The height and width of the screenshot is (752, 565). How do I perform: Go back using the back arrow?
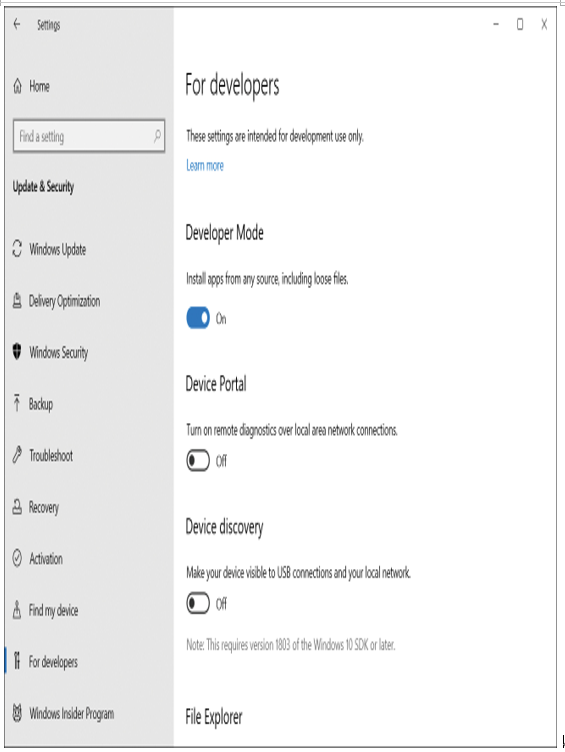(x=17, y=24)
